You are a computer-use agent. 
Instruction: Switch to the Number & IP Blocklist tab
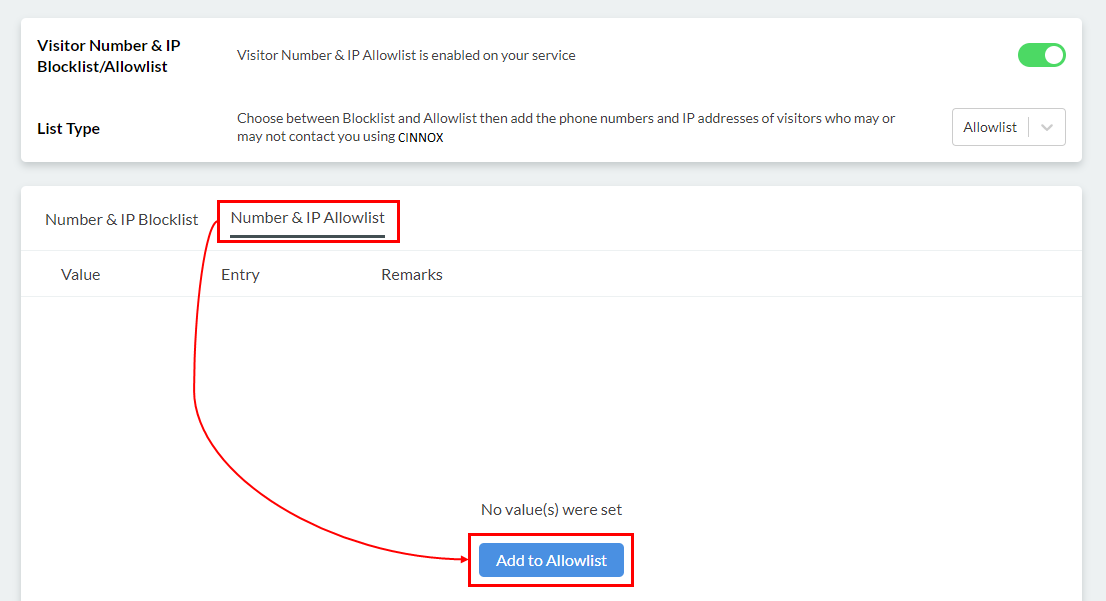pos(121,219)
